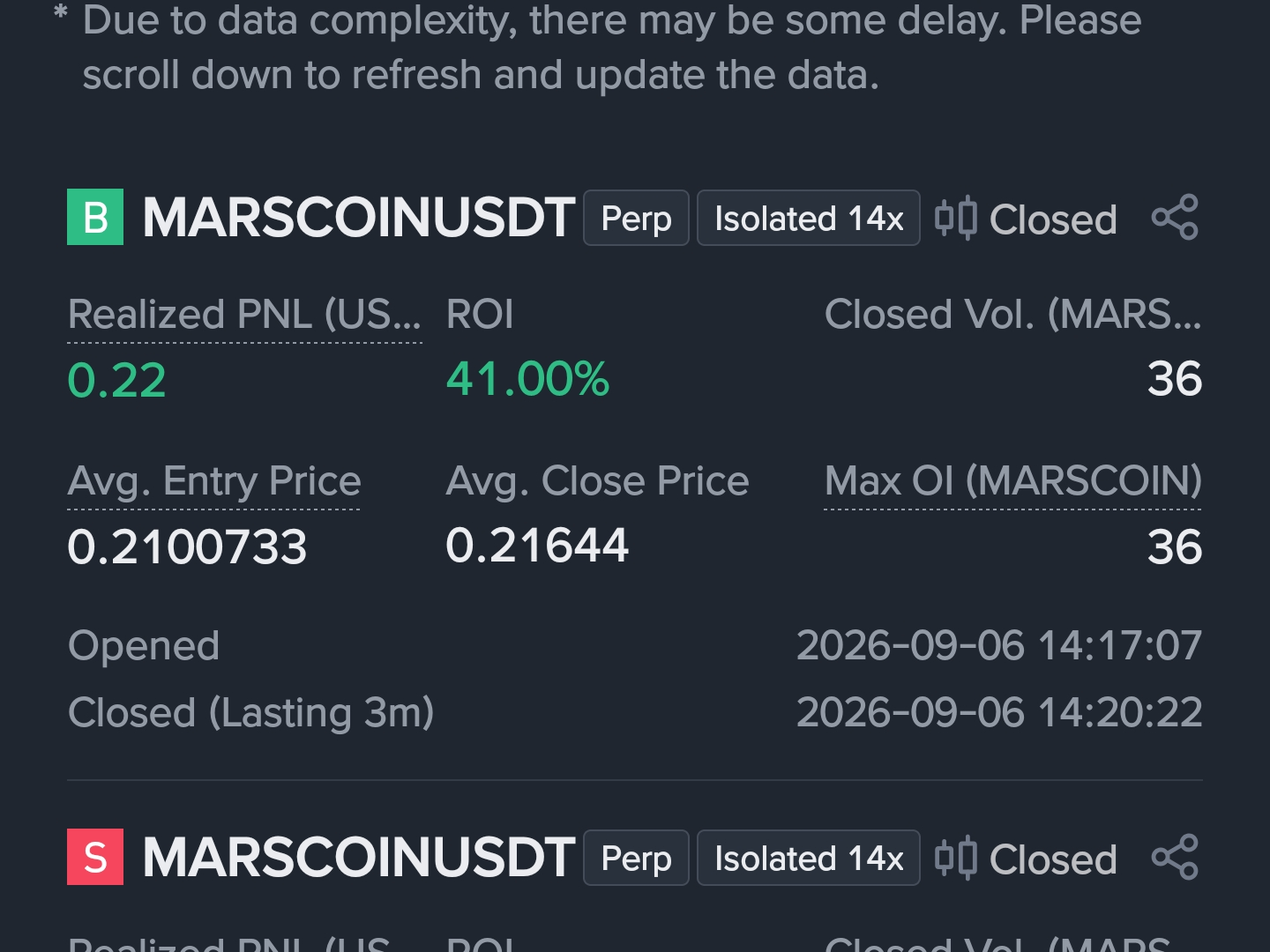Click the green B buy badge

tap(95, 217)
